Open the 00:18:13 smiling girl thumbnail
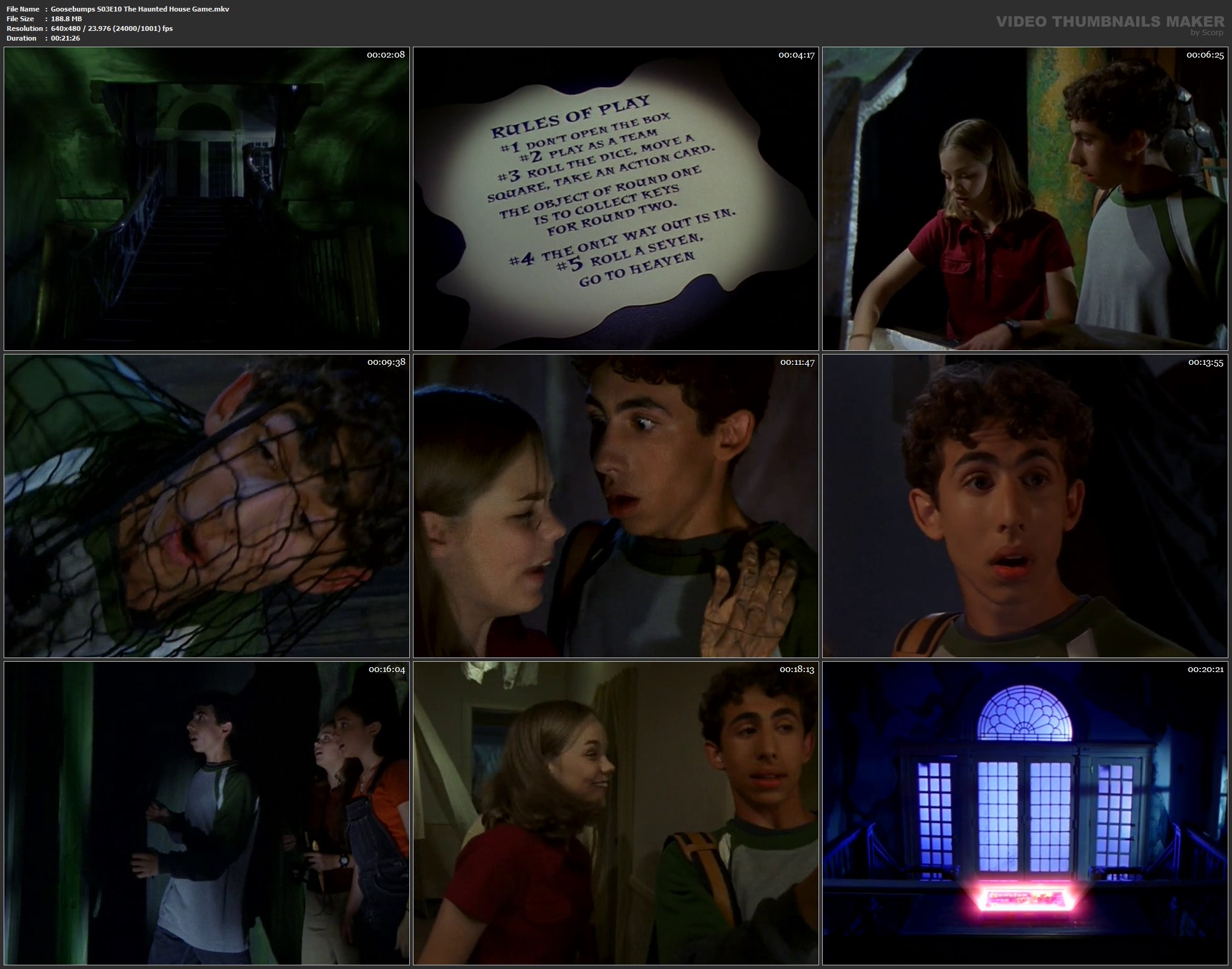The width and height of the screenshot is (1232, 969). (x=615, y=813)
